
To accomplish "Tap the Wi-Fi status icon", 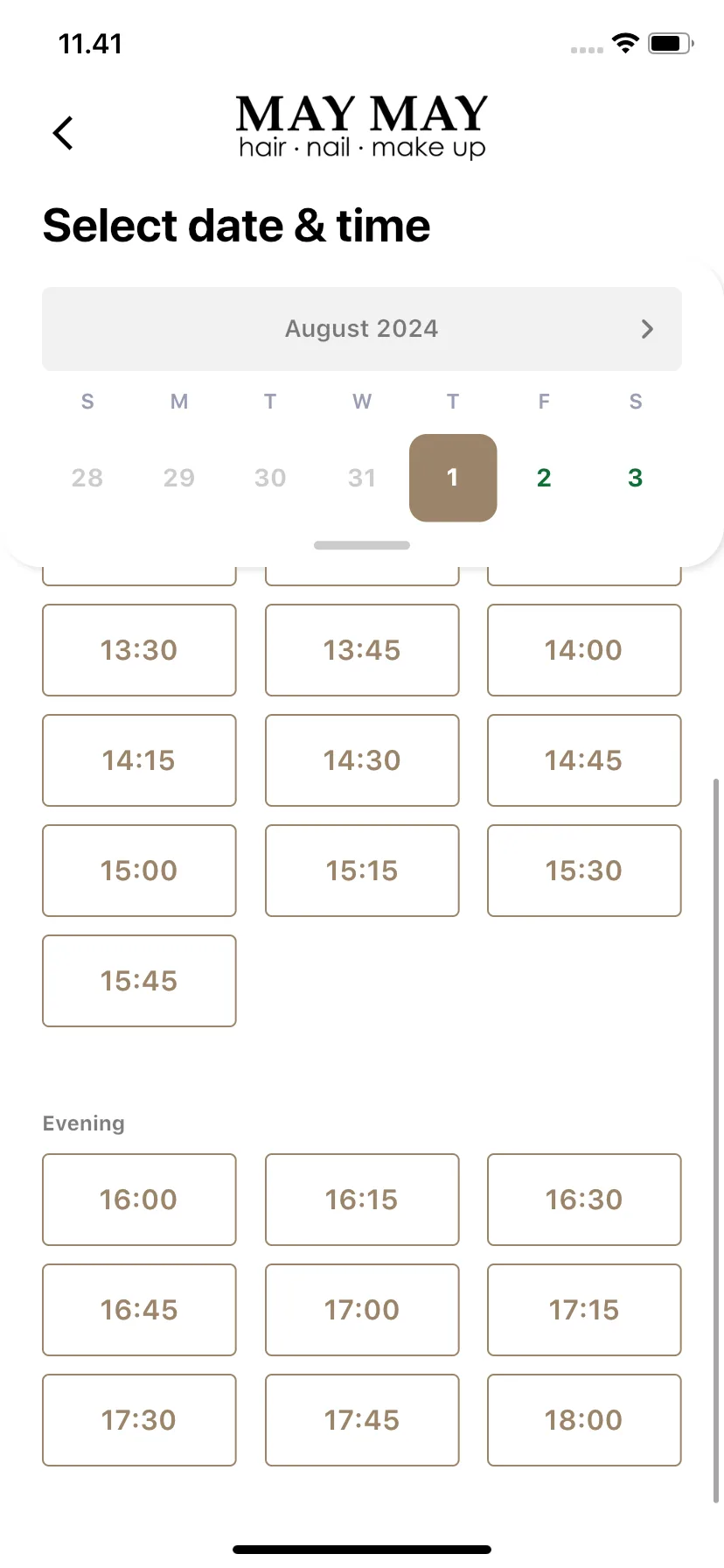I will [x=625, y=43].
